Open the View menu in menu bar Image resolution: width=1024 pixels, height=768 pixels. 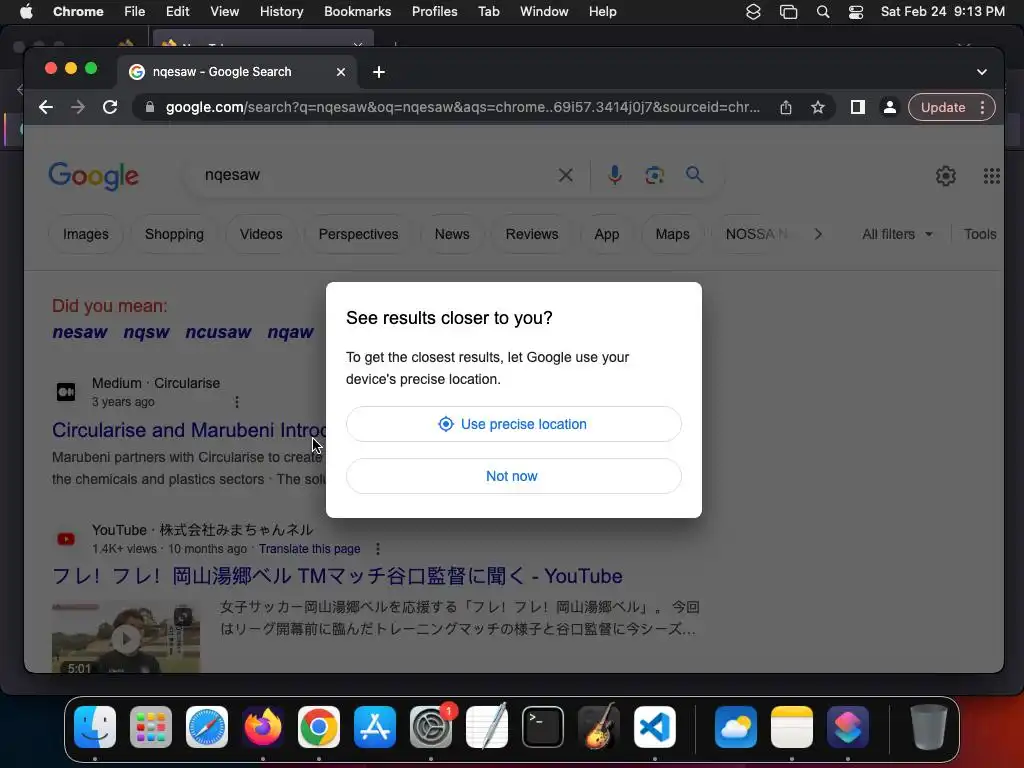(225, 12)
